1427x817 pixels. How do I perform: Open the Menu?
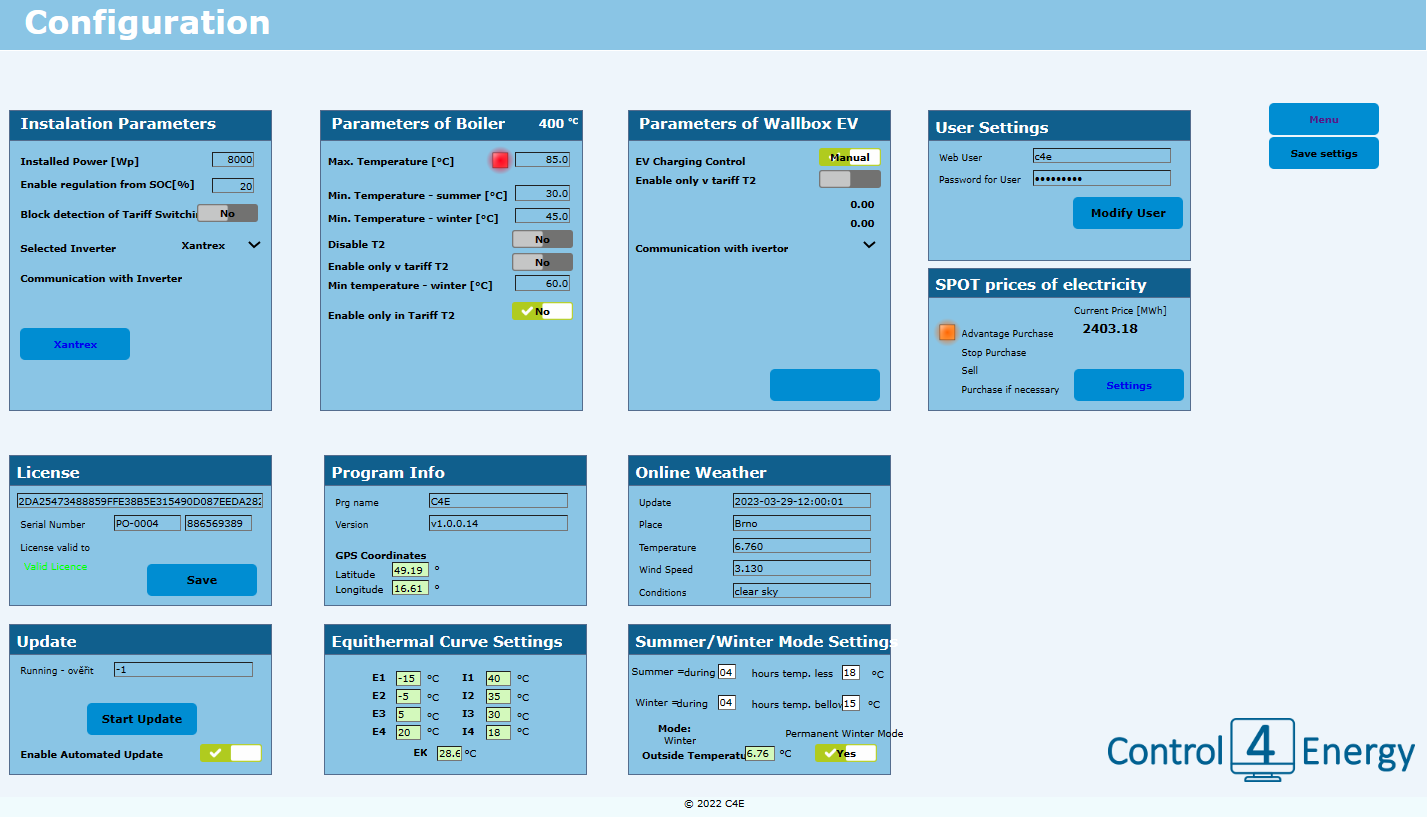(x=1323, y=118)
